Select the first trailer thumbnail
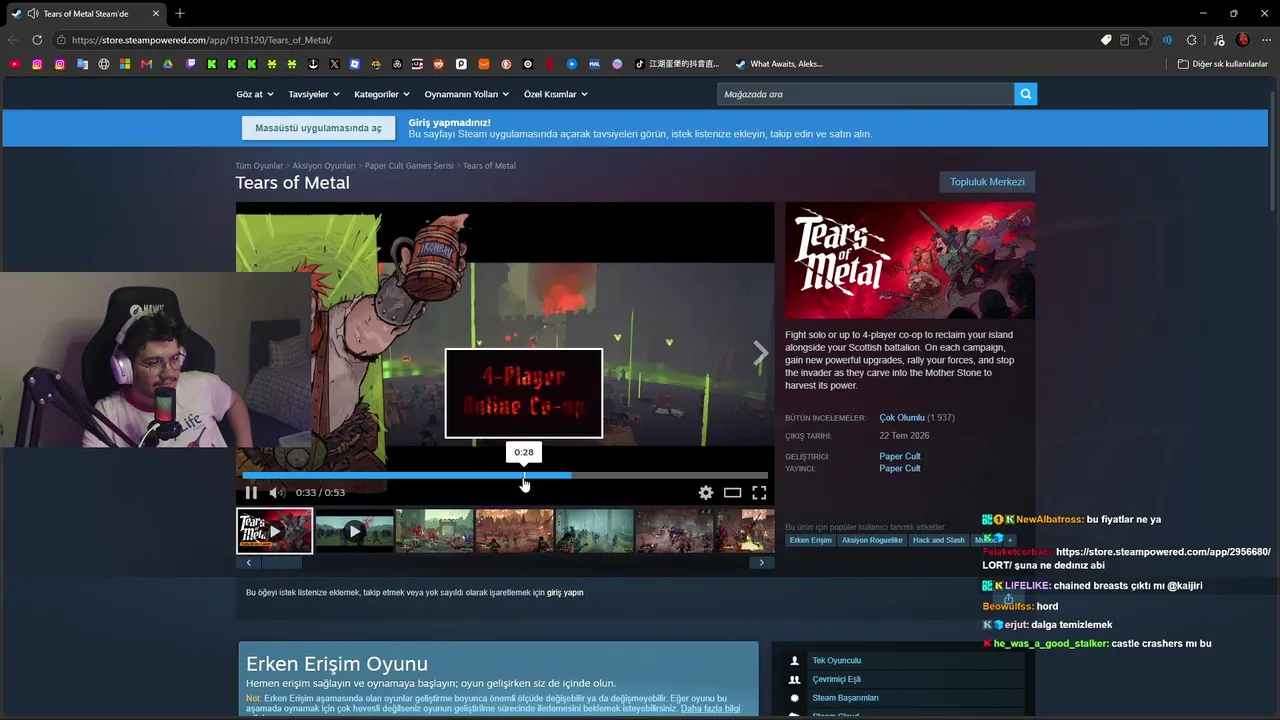This screenshot has height=720, width=1280. 274,531
